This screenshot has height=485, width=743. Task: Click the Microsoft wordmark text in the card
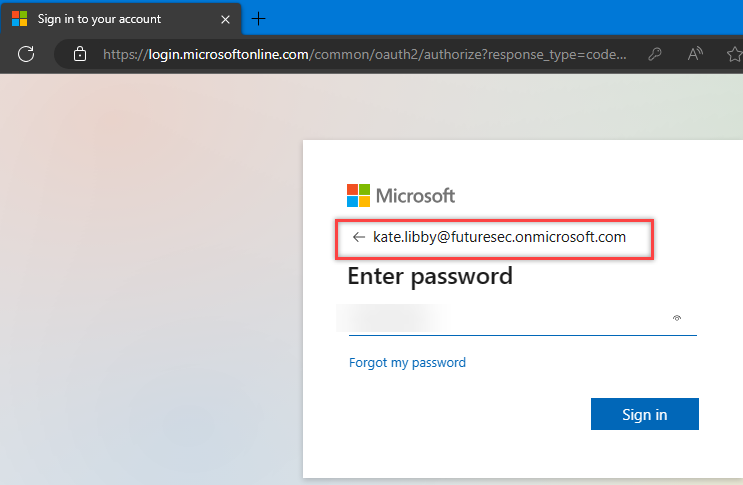point(415,195)
